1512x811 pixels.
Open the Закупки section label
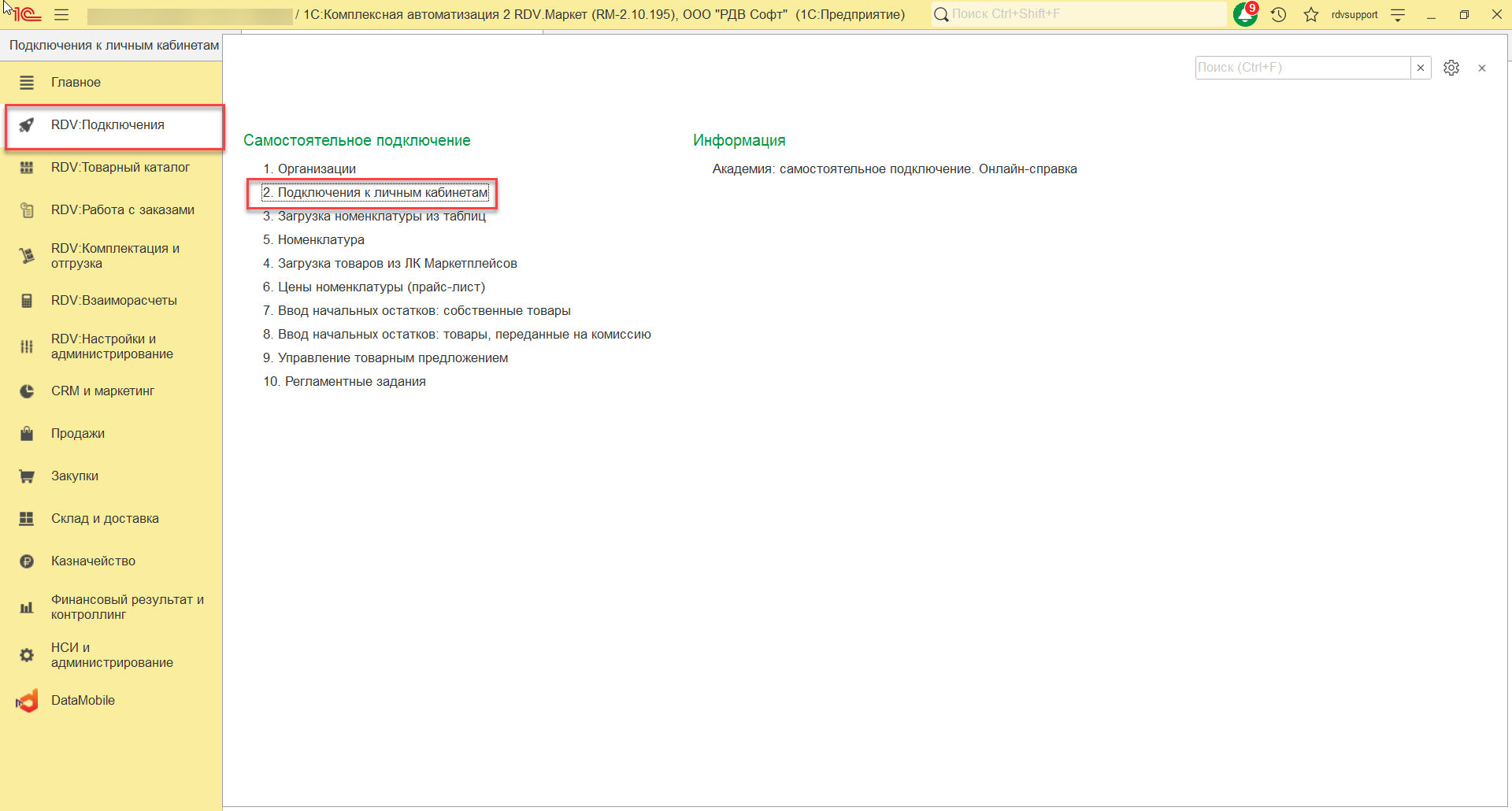click(75, 476)
